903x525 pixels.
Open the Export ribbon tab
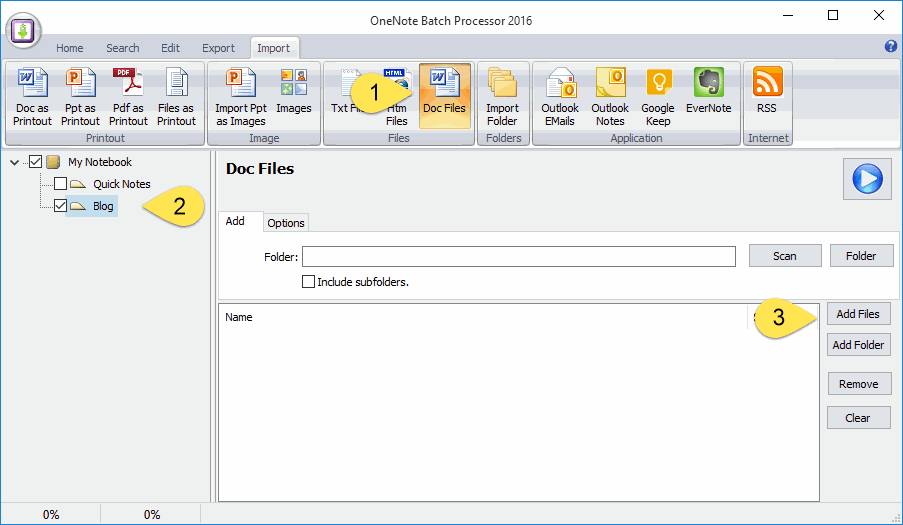pyautogui.click(x=218, y=48)
